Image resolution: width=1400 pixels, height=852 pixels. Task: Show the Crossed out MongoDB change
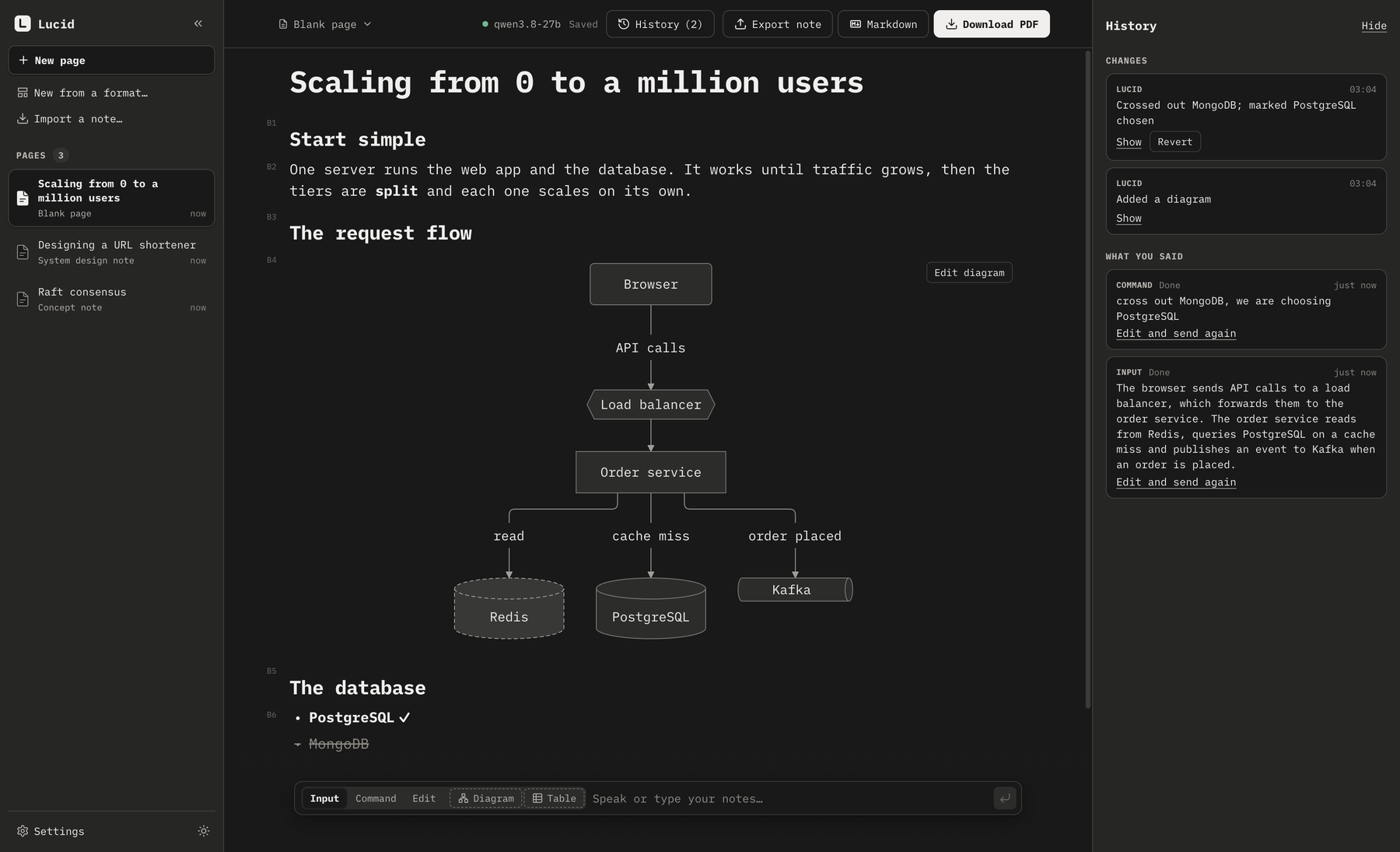pos(1129,142)
